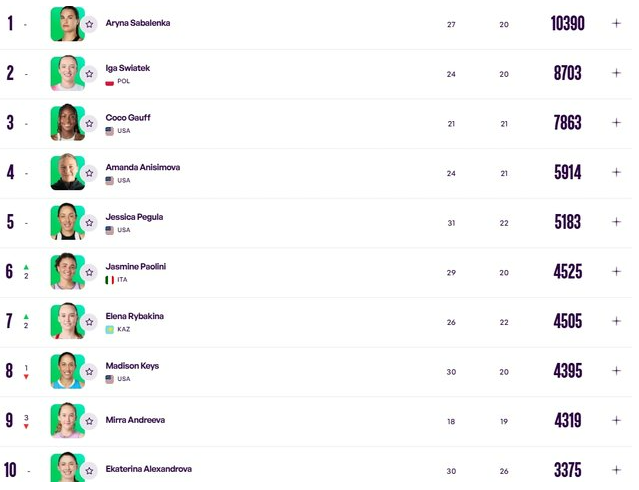Toggle favorite star for Iga Swiatek
The height and width of the screenshot is (490, 639).
[x=89, y=74]
